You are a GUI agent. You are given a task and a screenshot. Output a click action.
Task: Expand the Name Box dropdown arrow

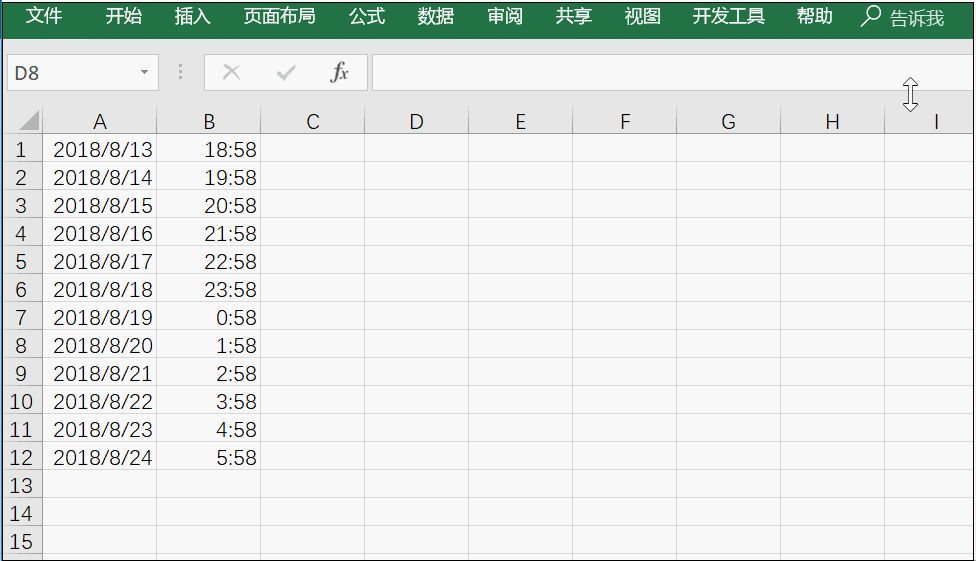(x=144, y=72)
